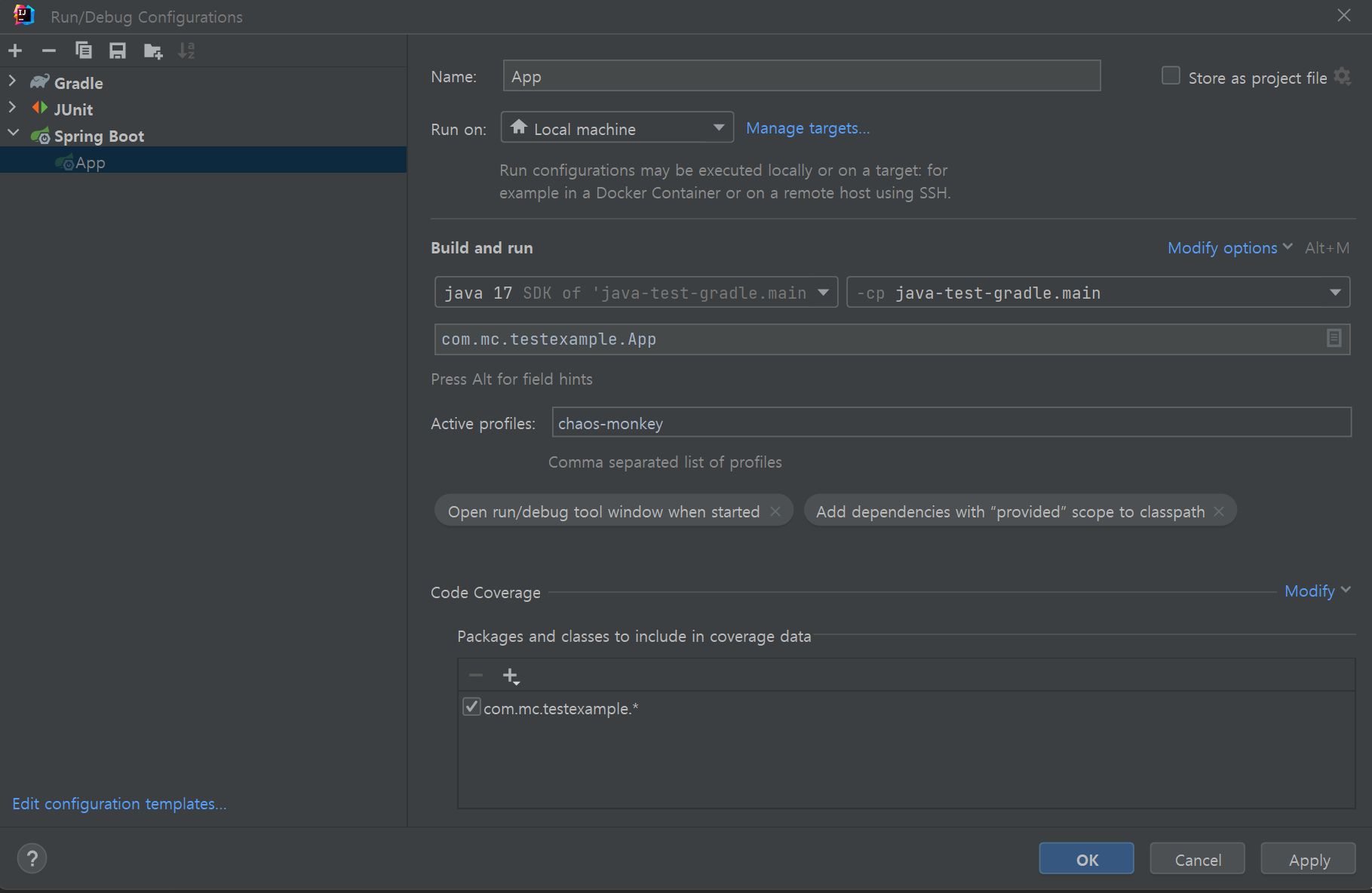Open help with the question mark button
1372x893 pixels.
tap(32, 858)
